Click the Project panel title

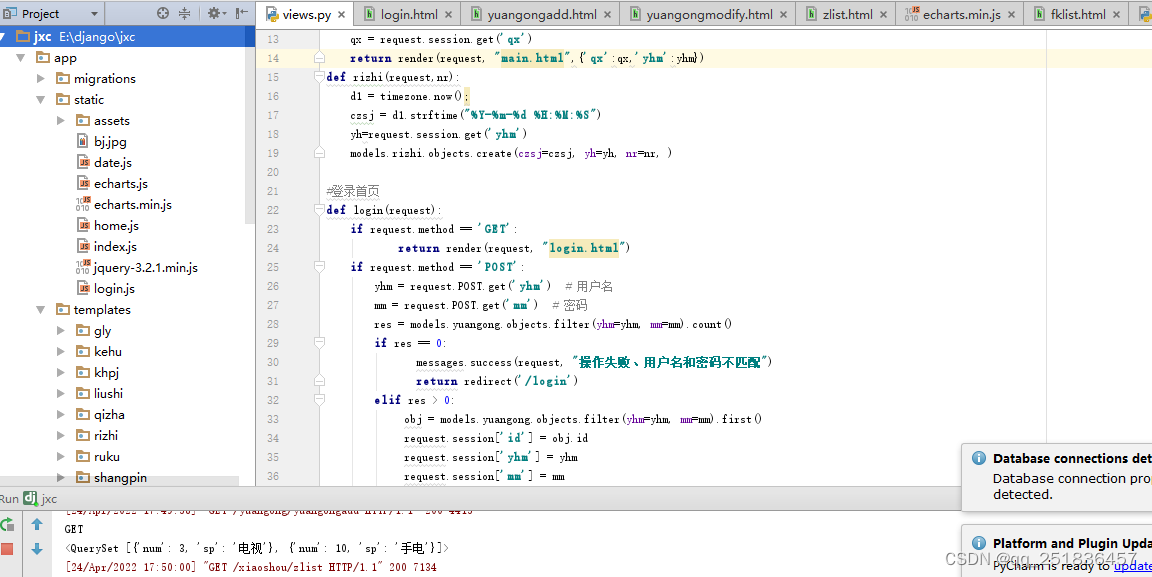point(40,14)
